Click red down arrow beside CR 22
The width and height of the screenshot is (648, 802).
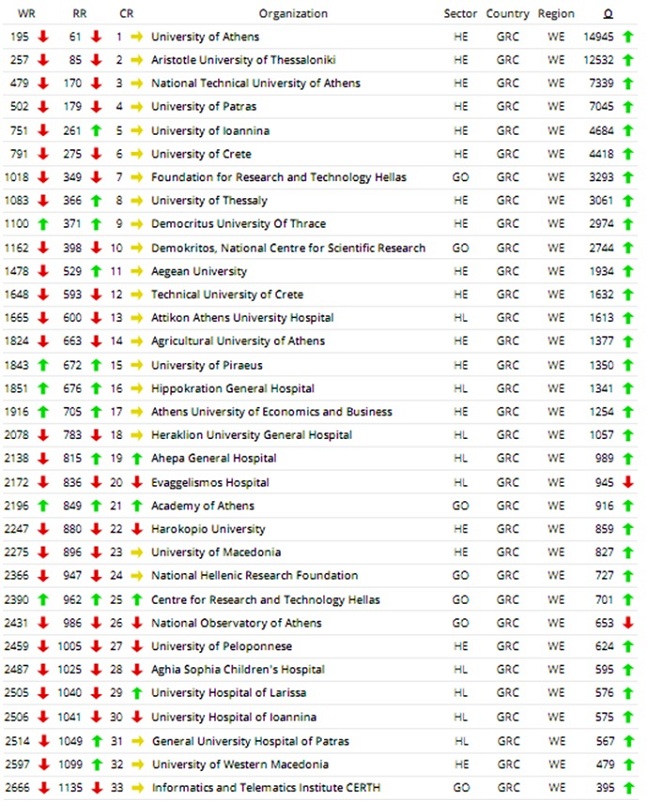pyautogui.click(x=137, y=529)
